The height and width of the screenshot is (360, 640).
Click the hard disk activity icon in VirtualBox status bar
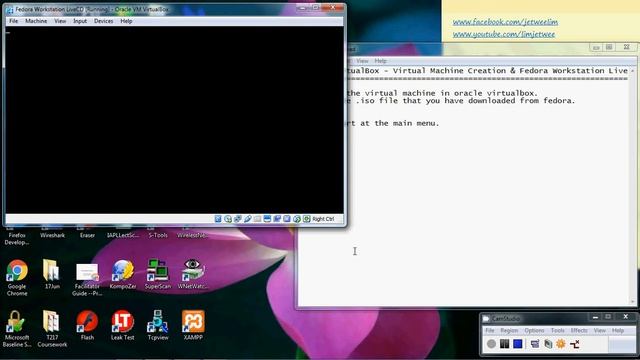click(218, 219)
